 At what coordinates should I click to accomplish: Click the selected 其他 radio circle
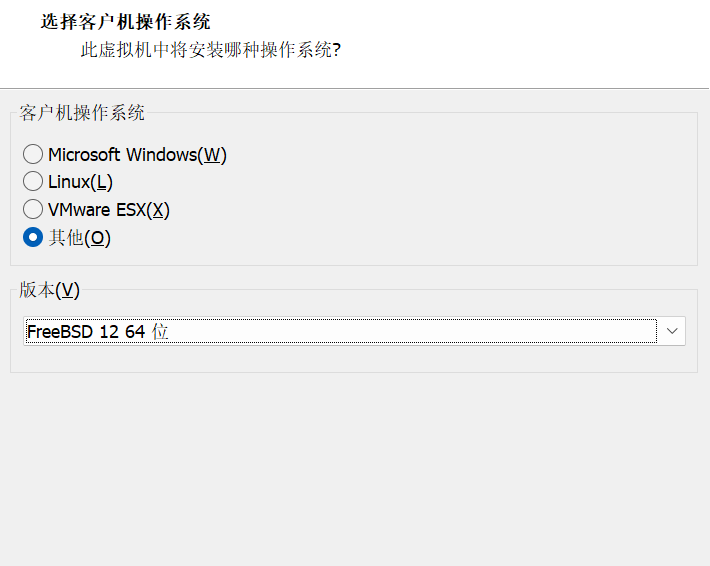[33, 238]
